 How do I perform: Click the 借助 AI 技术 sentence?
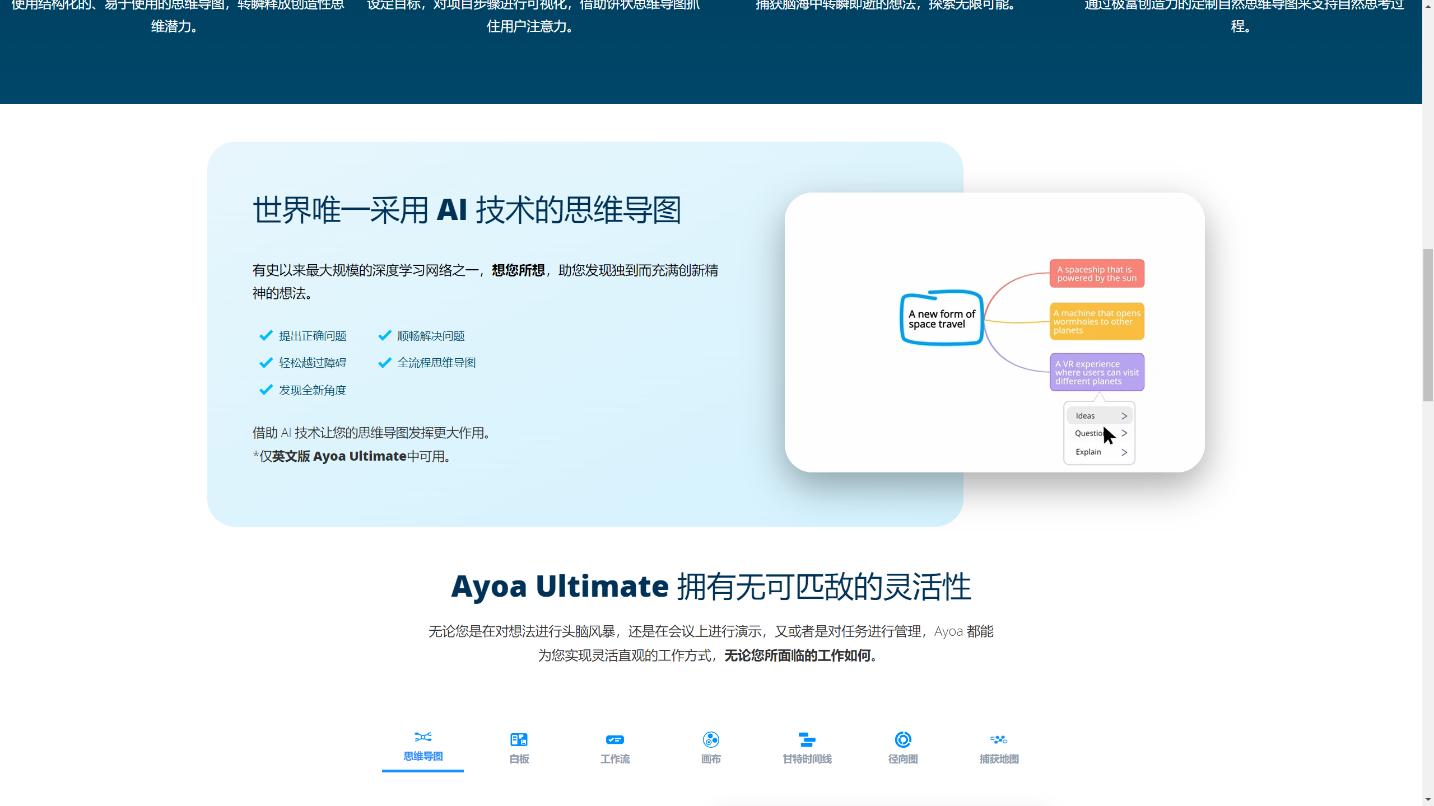372,433
